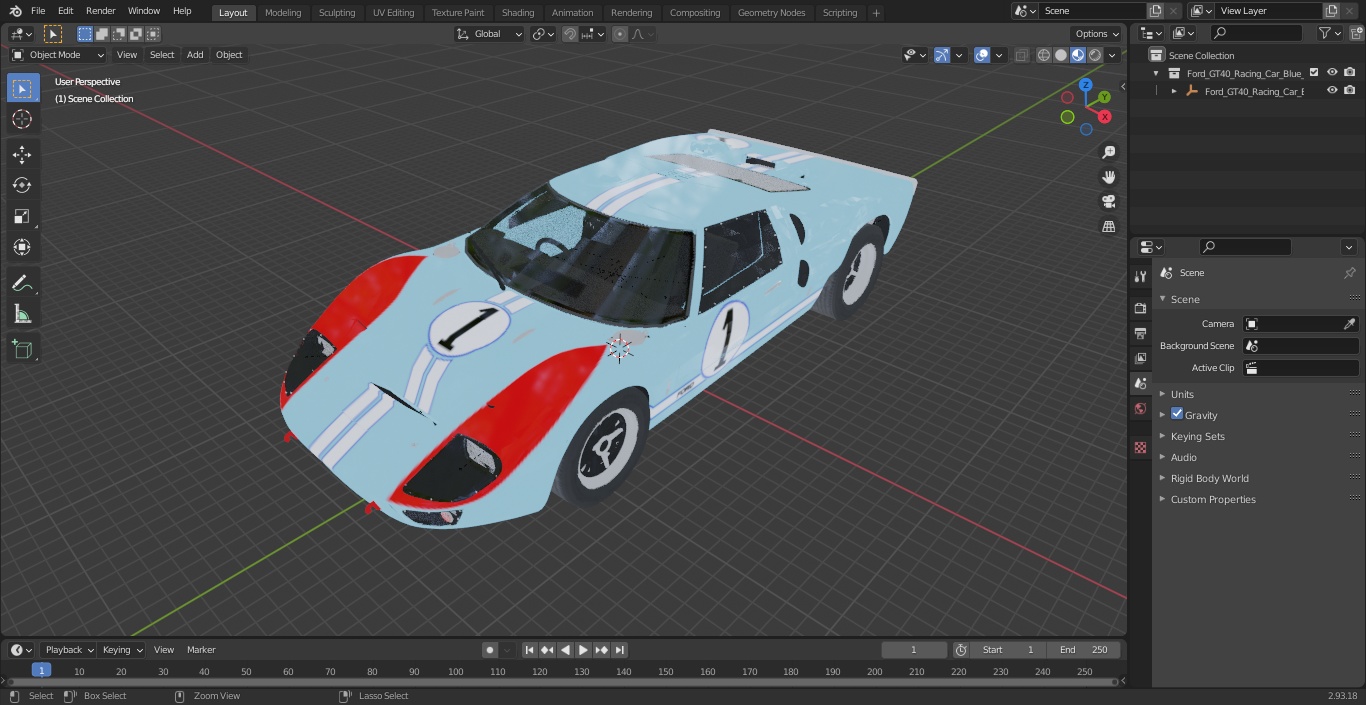Toggle X-ray display mode
The image size is (1366, 705).
pyautogui.click(x=1022, y=55)
